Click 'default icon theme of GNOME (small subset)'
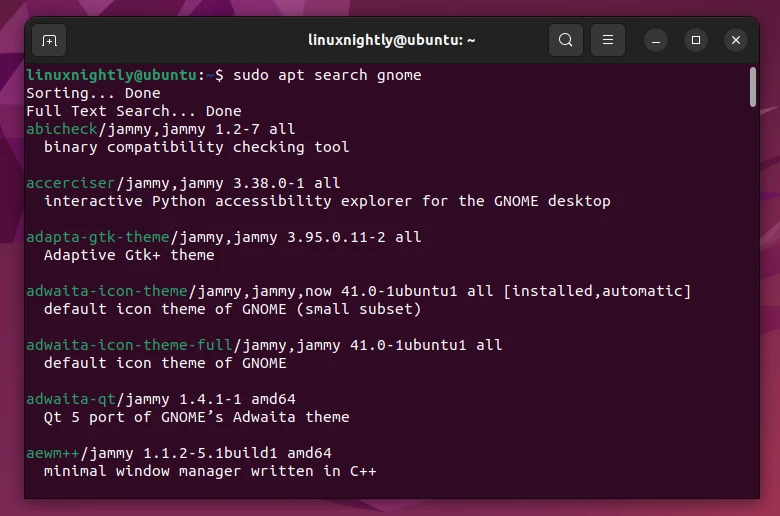Image resolution: width=780 pixels, height=516 pixels. (x=232, y=310)
